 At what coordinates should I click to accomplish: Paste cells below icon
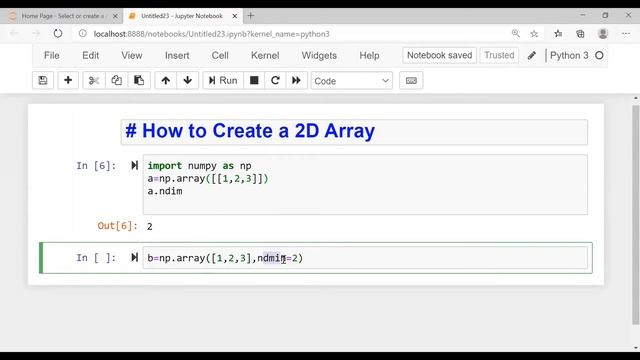coord(139,80)
